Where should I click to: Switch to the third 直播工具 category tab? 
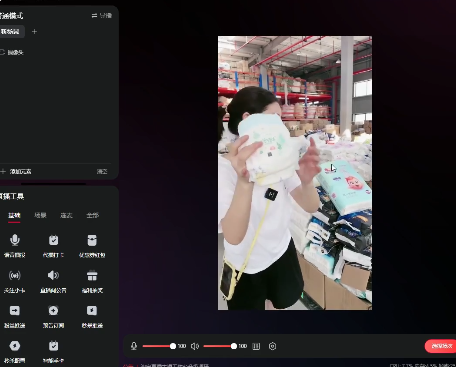pyautogui.click(x=66, y=215)
